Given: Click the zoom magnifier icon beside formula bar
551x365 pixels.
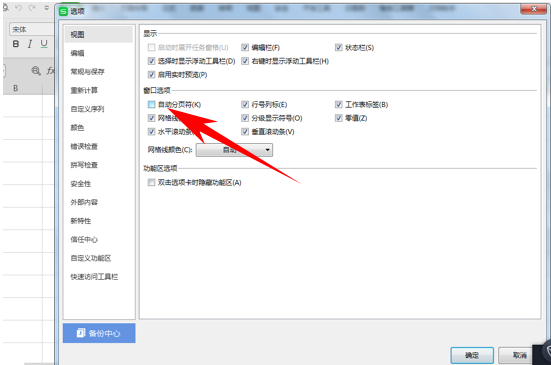Looking at the screenshot, I should point(36,71).
